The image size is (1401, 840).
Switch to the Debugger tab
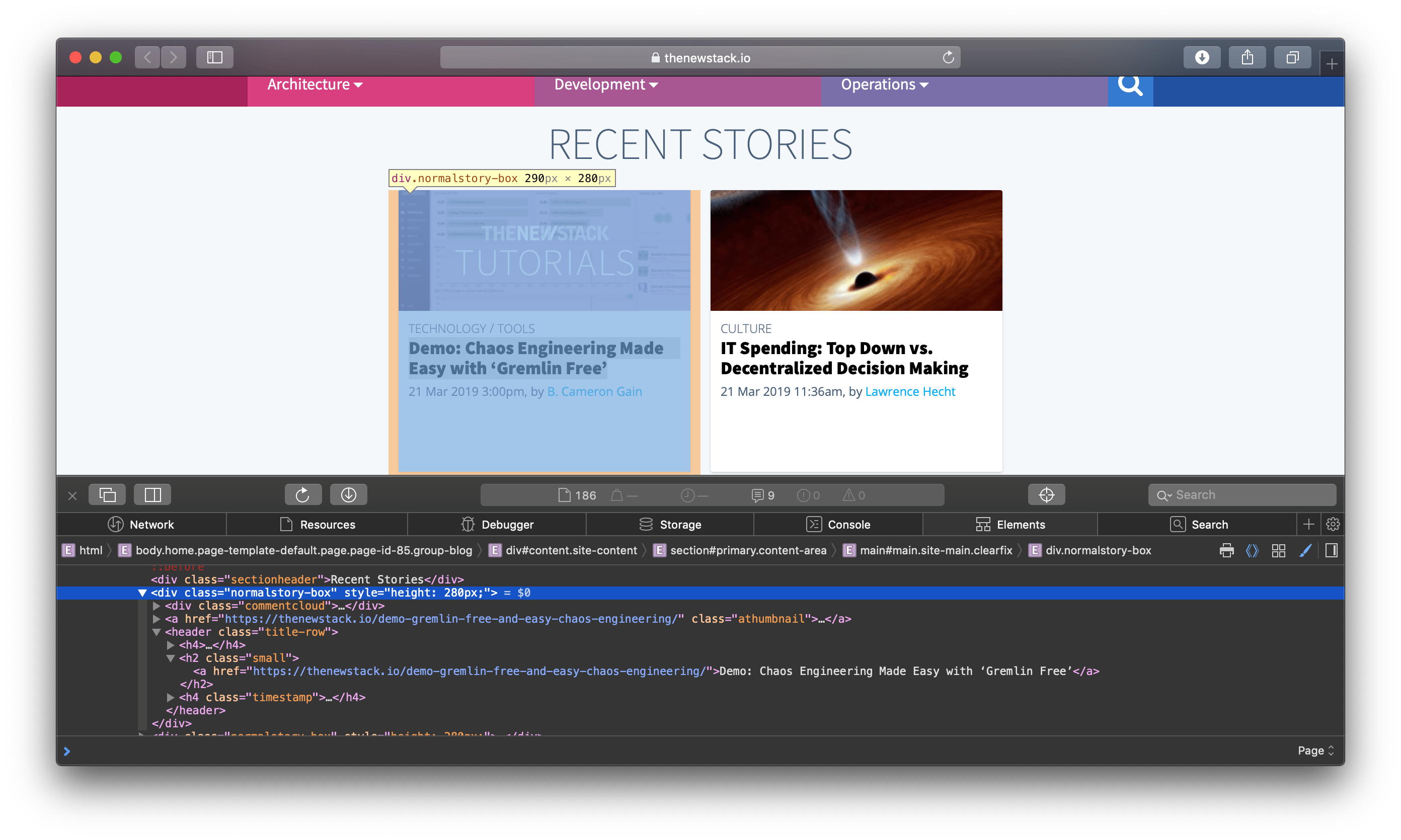(497, 524)
